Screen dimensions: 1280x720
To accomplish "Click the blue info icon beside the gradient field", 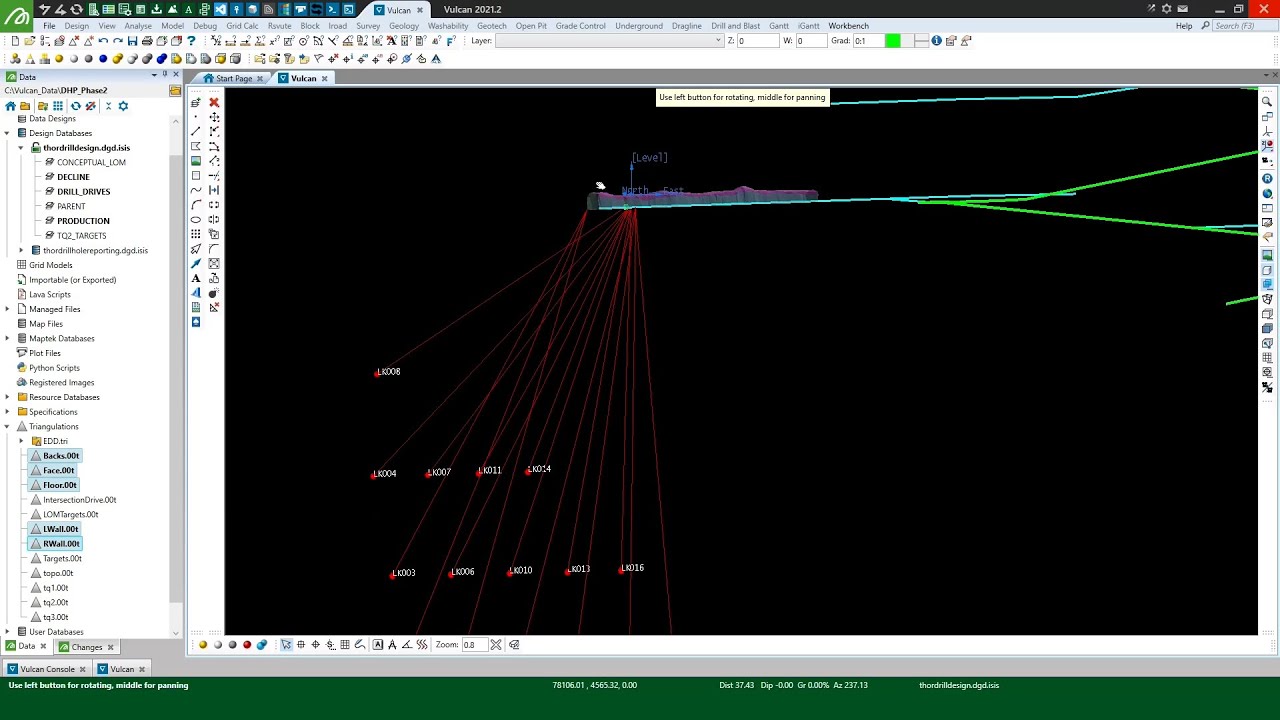I will pos(936,41).
